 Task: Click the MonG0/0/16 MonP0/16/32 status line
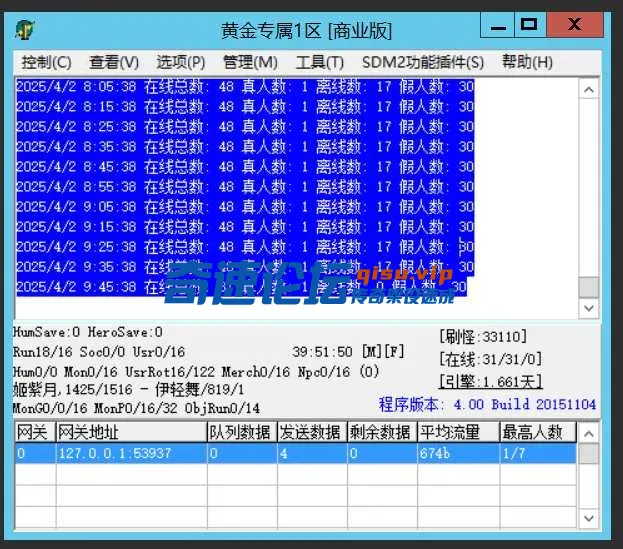click(x=136, y=408)
